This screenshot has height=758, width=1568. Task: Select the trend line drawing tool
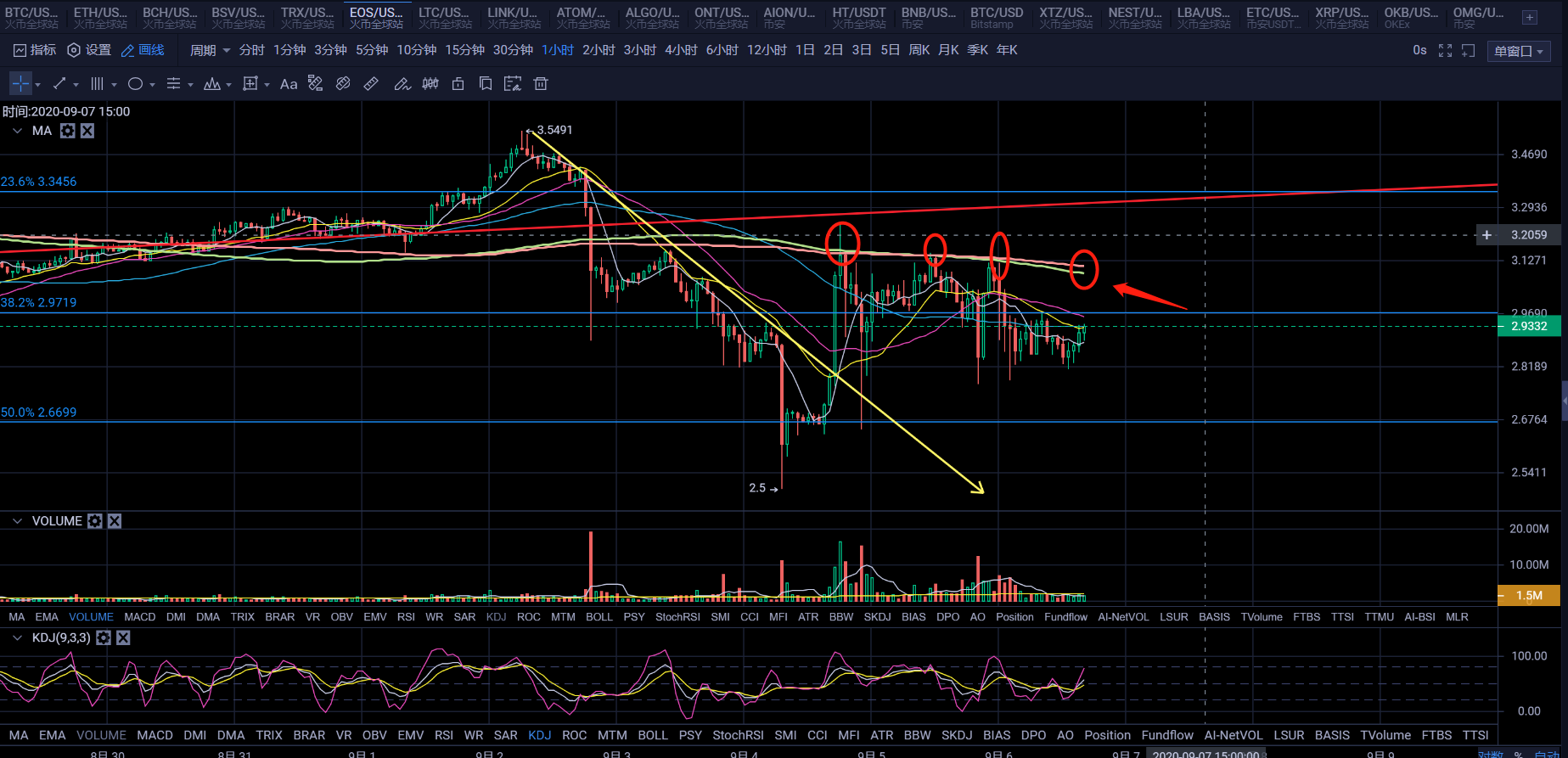click(59, 83)
